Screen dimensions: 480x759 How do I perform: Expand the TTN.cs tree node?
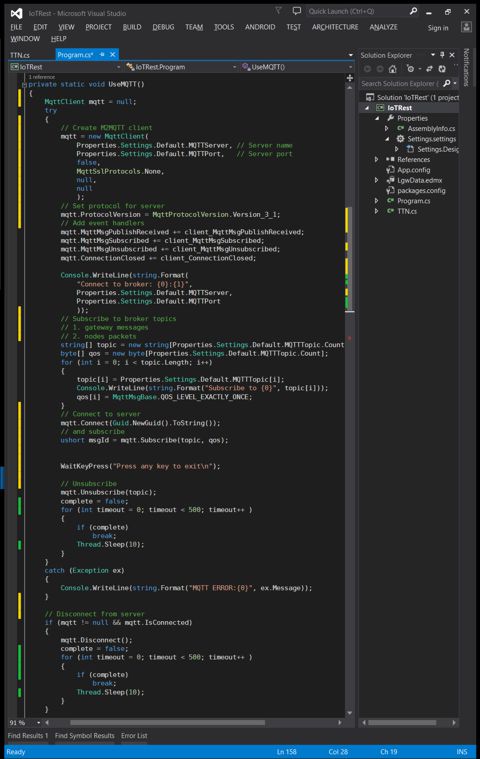[376, 211]
